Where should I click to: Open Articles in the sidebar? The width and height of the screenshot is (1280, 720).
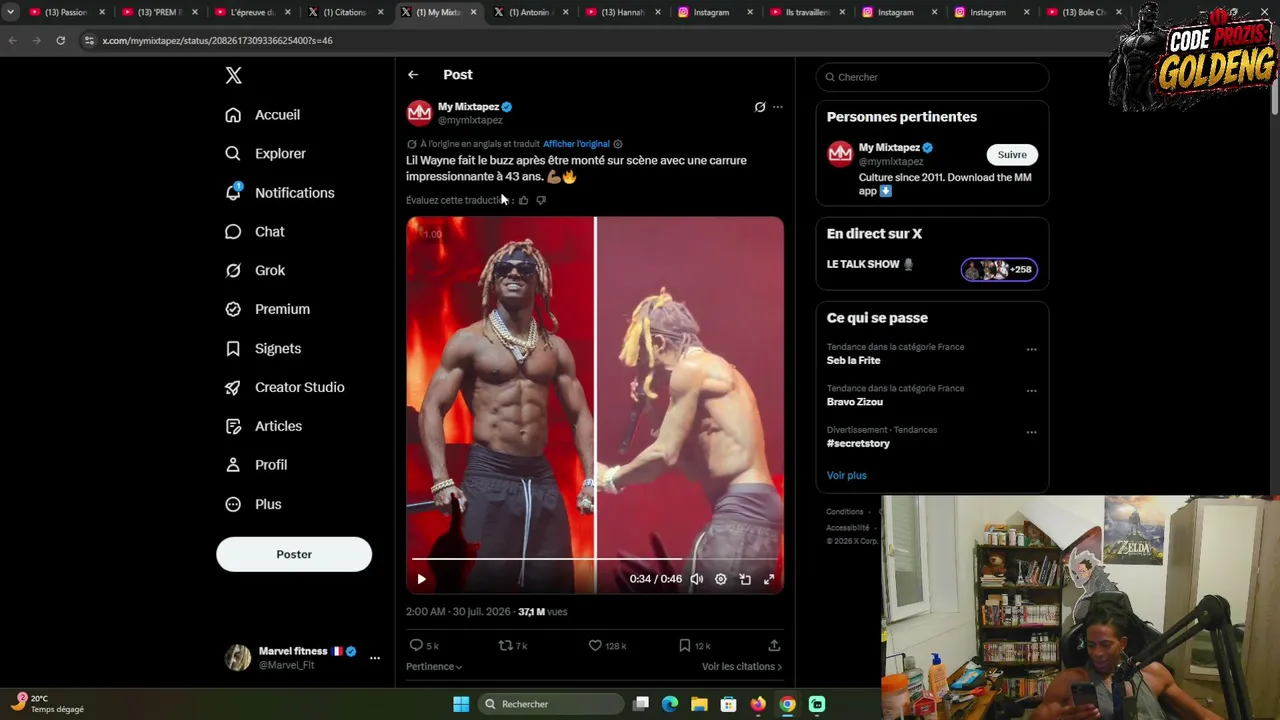264,427
